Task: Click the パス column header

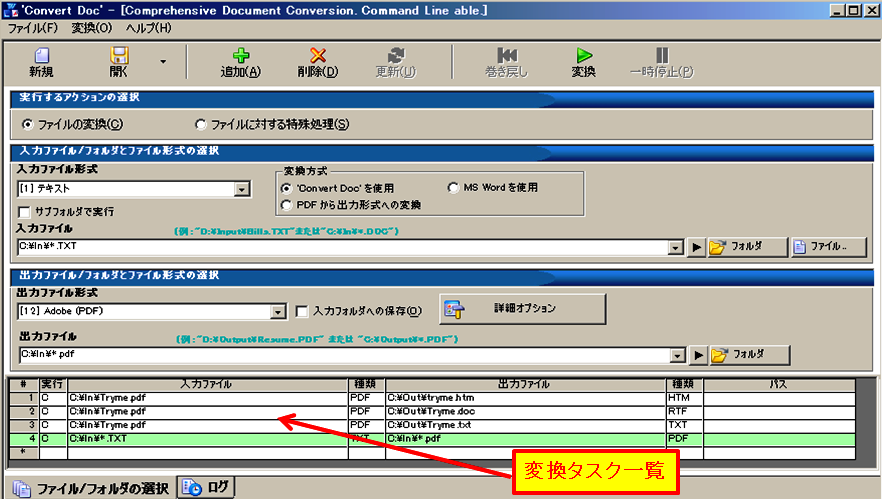Action: [x=779, y=384]
